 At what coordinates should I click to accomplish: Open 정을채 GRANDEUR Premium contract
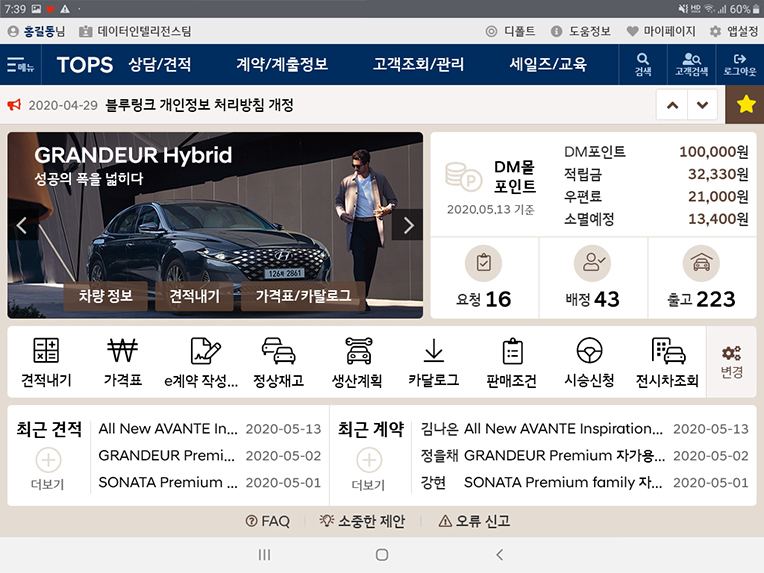(584, 456)
